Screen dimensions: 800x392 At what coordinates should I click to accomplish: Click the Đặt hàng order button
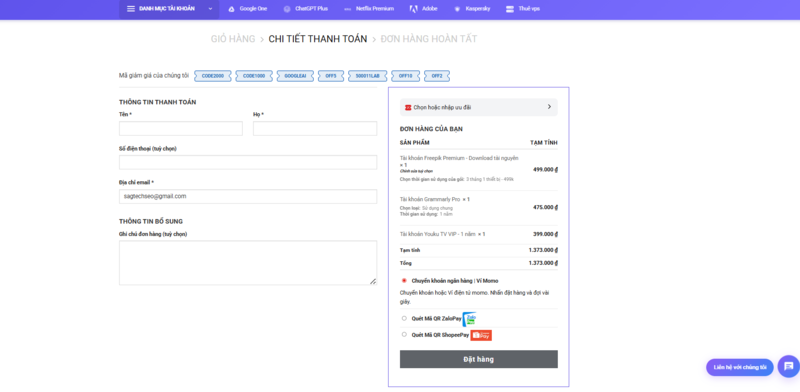pyautogui.click(x=479, y=359)
